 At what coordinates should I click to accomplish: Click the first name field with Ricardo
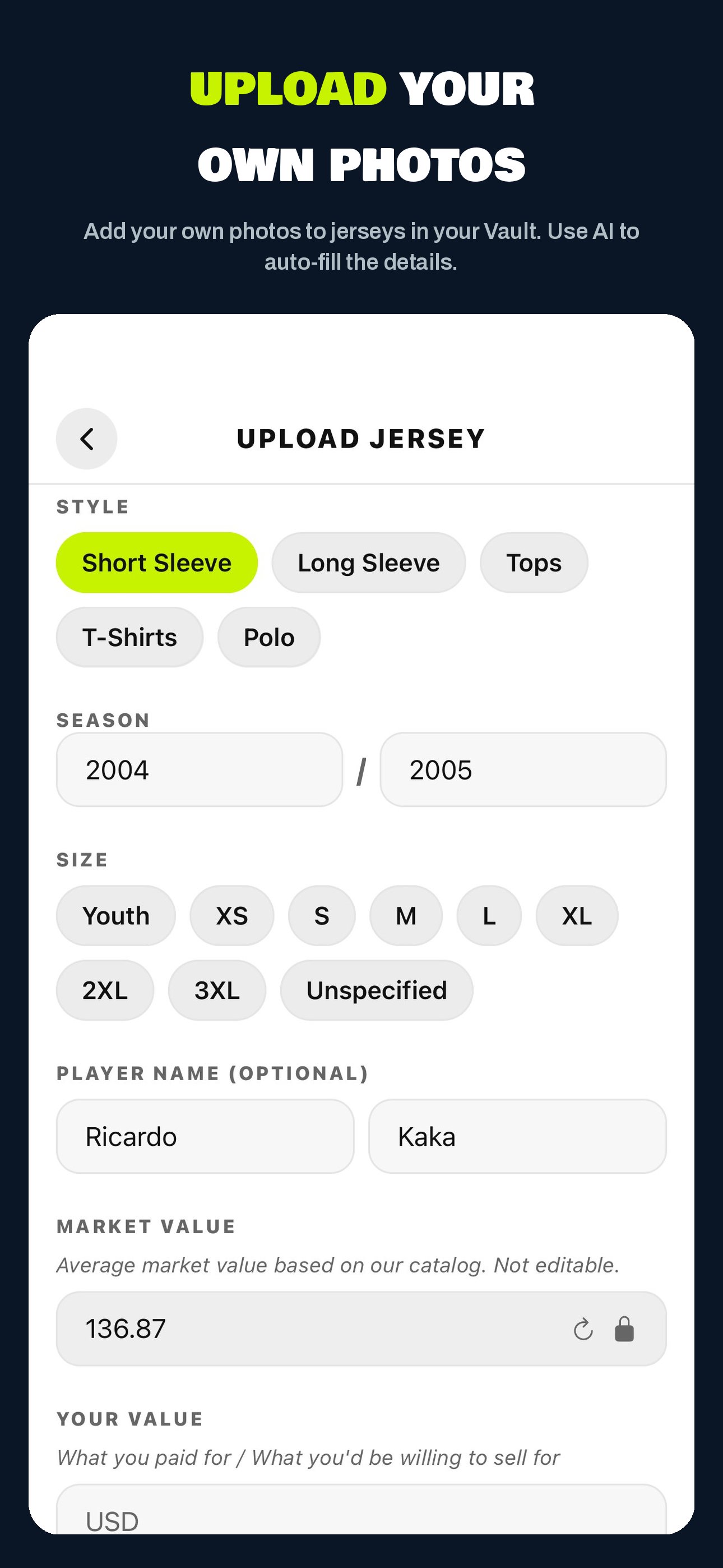point(205,1136)
